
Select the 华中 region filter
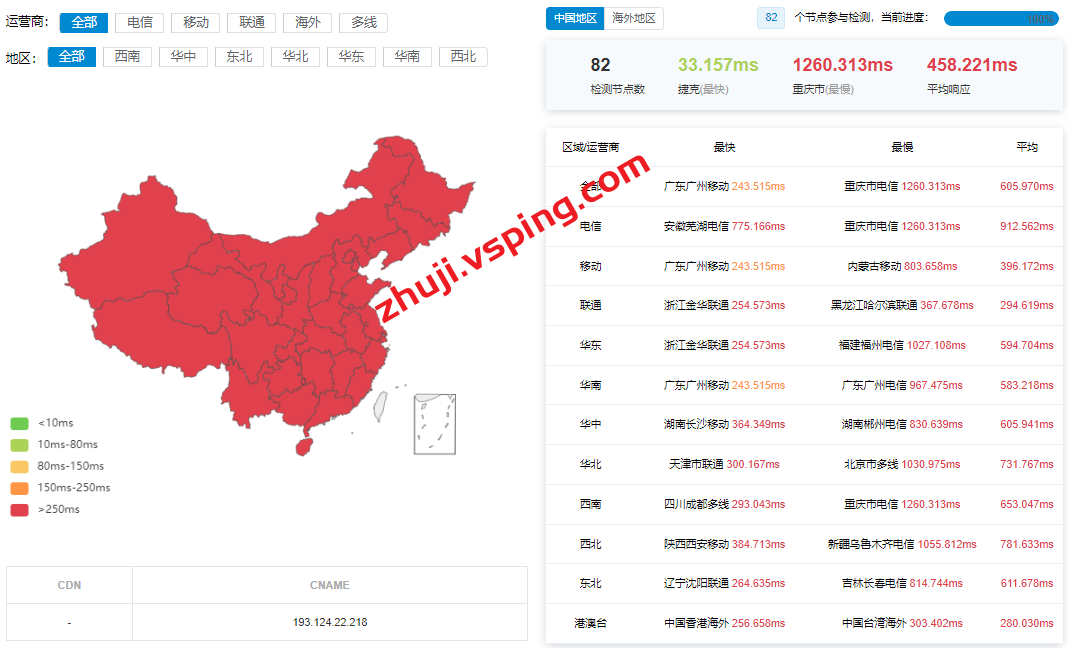(x=183, y=57)
